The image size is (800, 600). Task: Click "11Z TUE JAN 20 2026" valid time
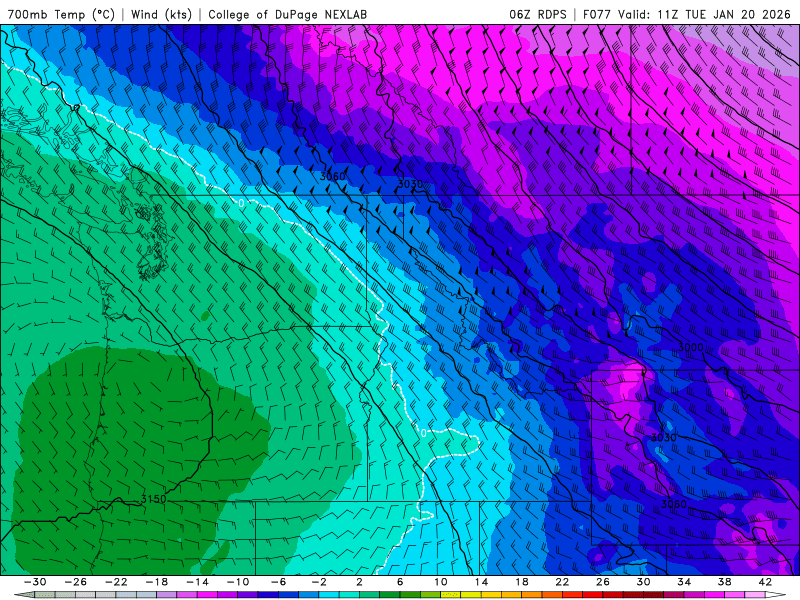point(724,14)
